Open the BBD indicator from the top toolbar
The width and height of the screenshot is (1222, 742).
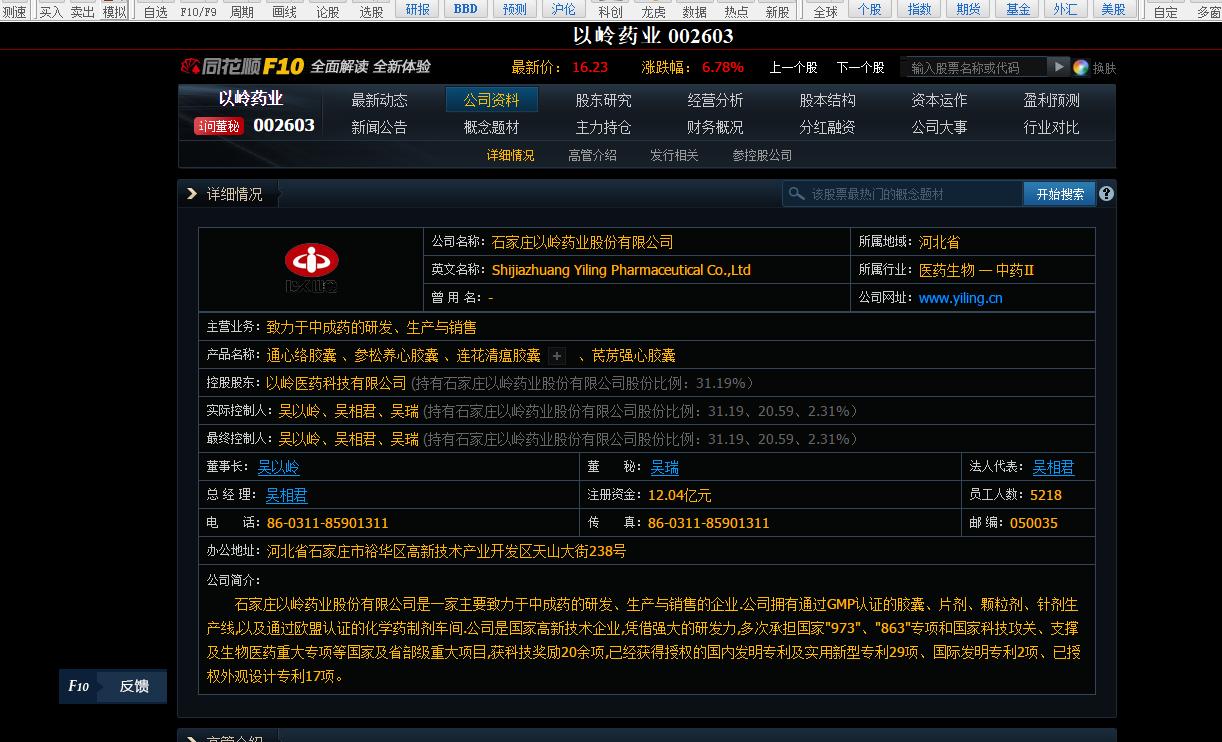[465, 8]
